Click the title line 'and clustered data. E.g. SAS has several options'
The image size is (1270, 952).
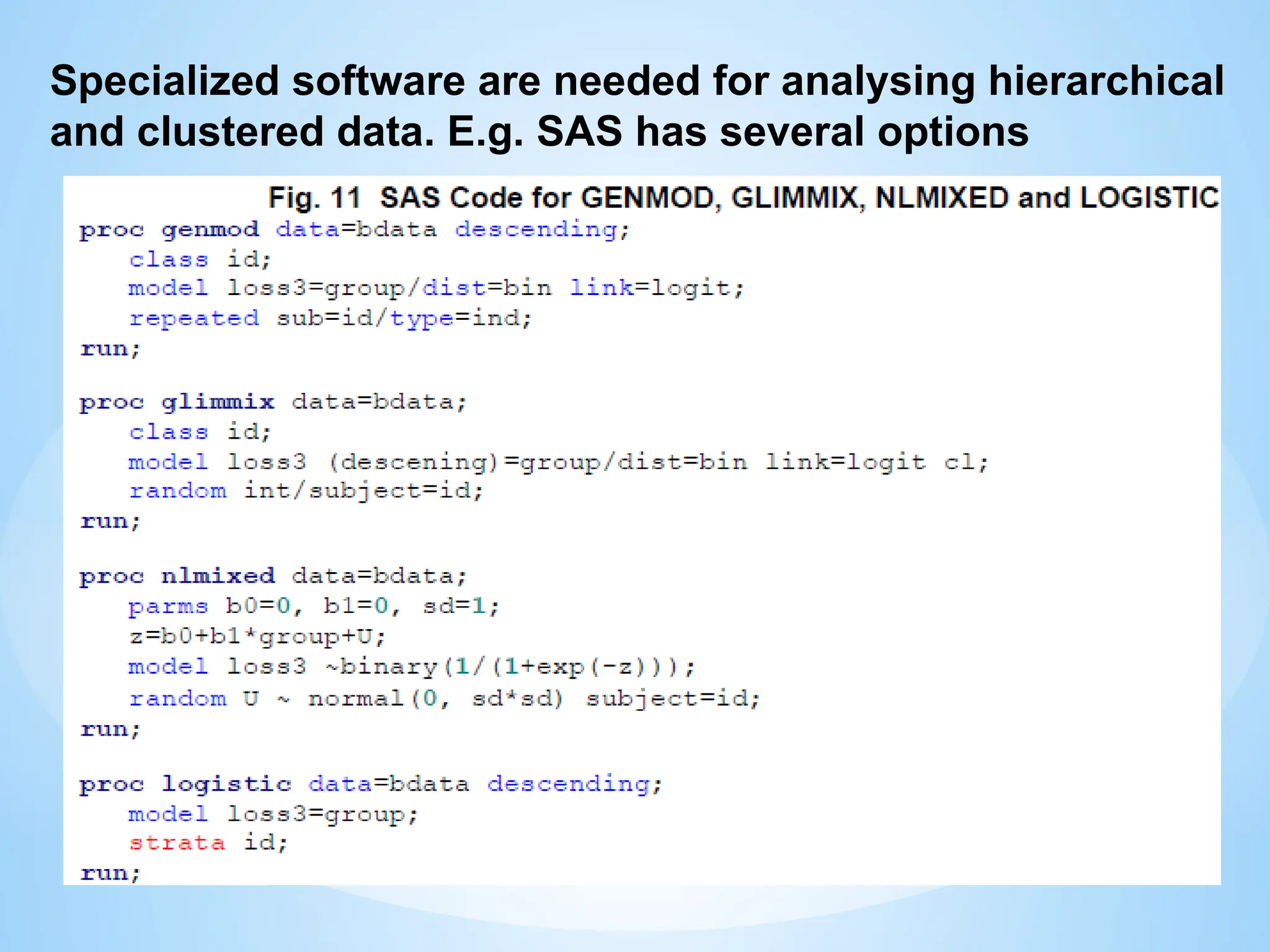540,132
